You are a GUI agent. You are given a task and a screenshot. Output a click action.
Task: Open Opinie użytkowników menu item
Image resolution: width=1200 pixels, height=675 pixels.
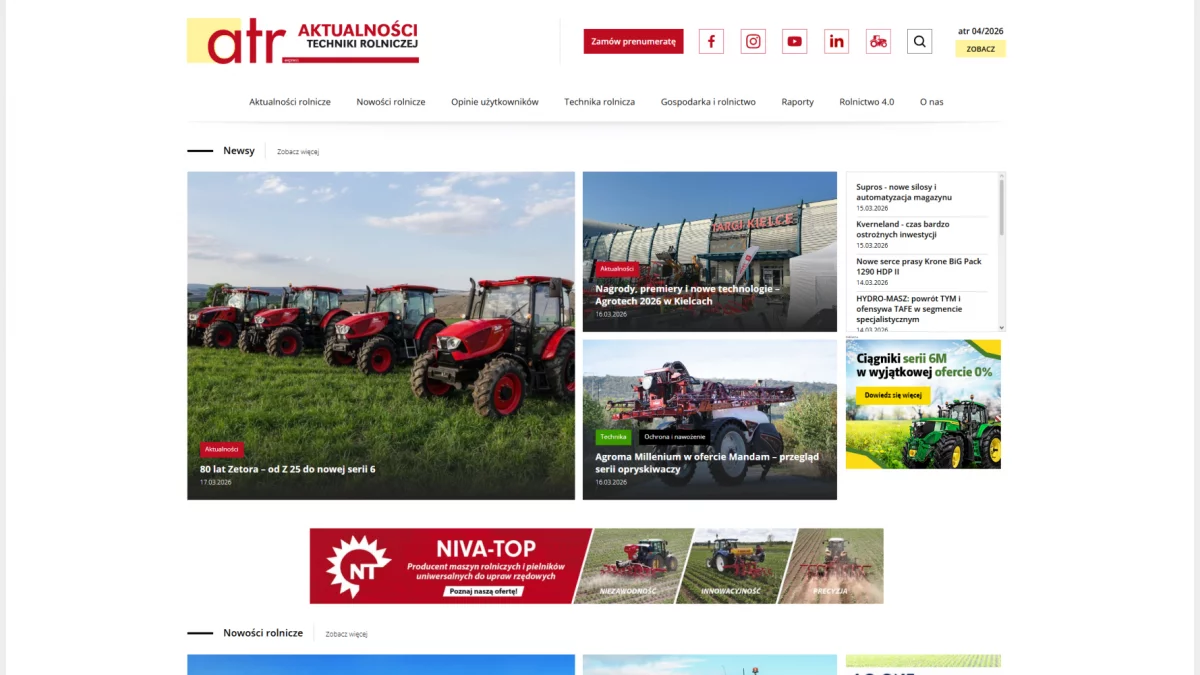pos(495,102)
